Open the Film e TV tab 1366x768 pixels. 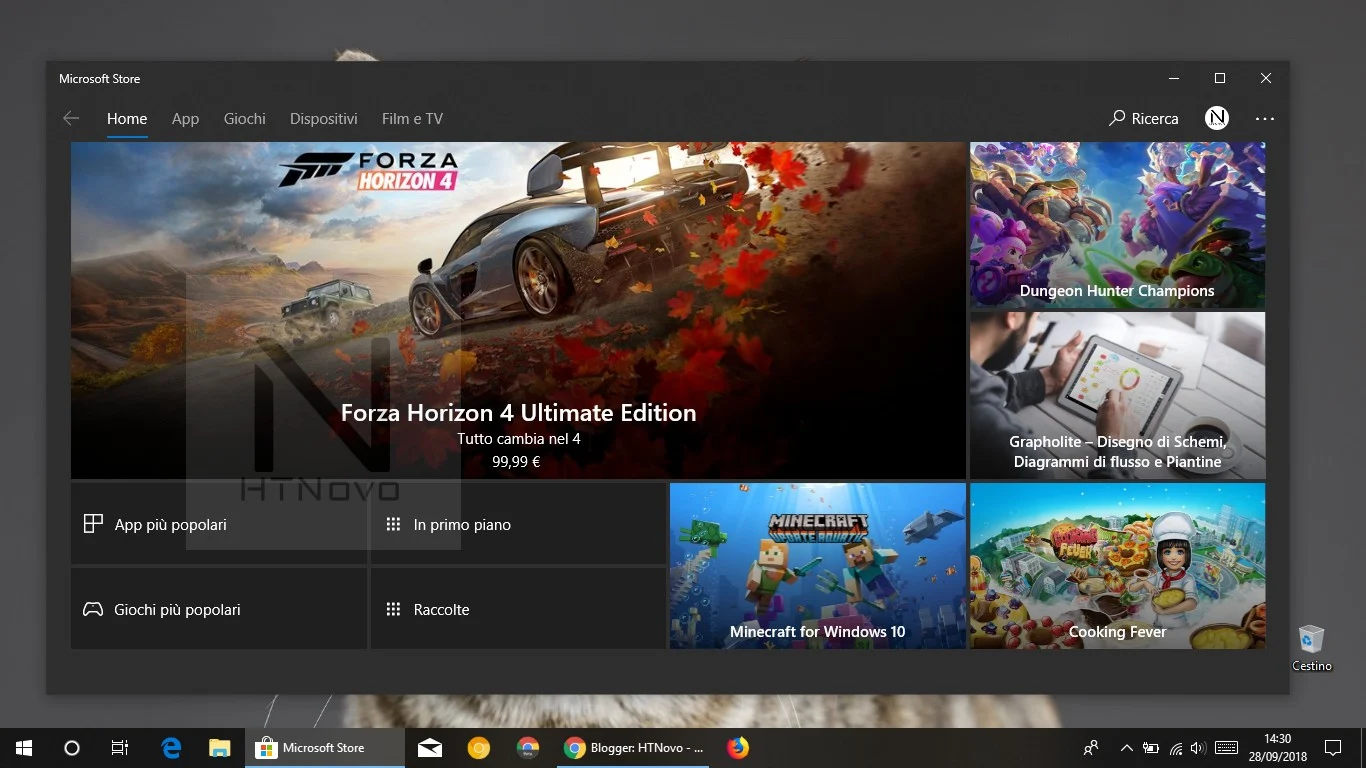(x=412, y=118)
